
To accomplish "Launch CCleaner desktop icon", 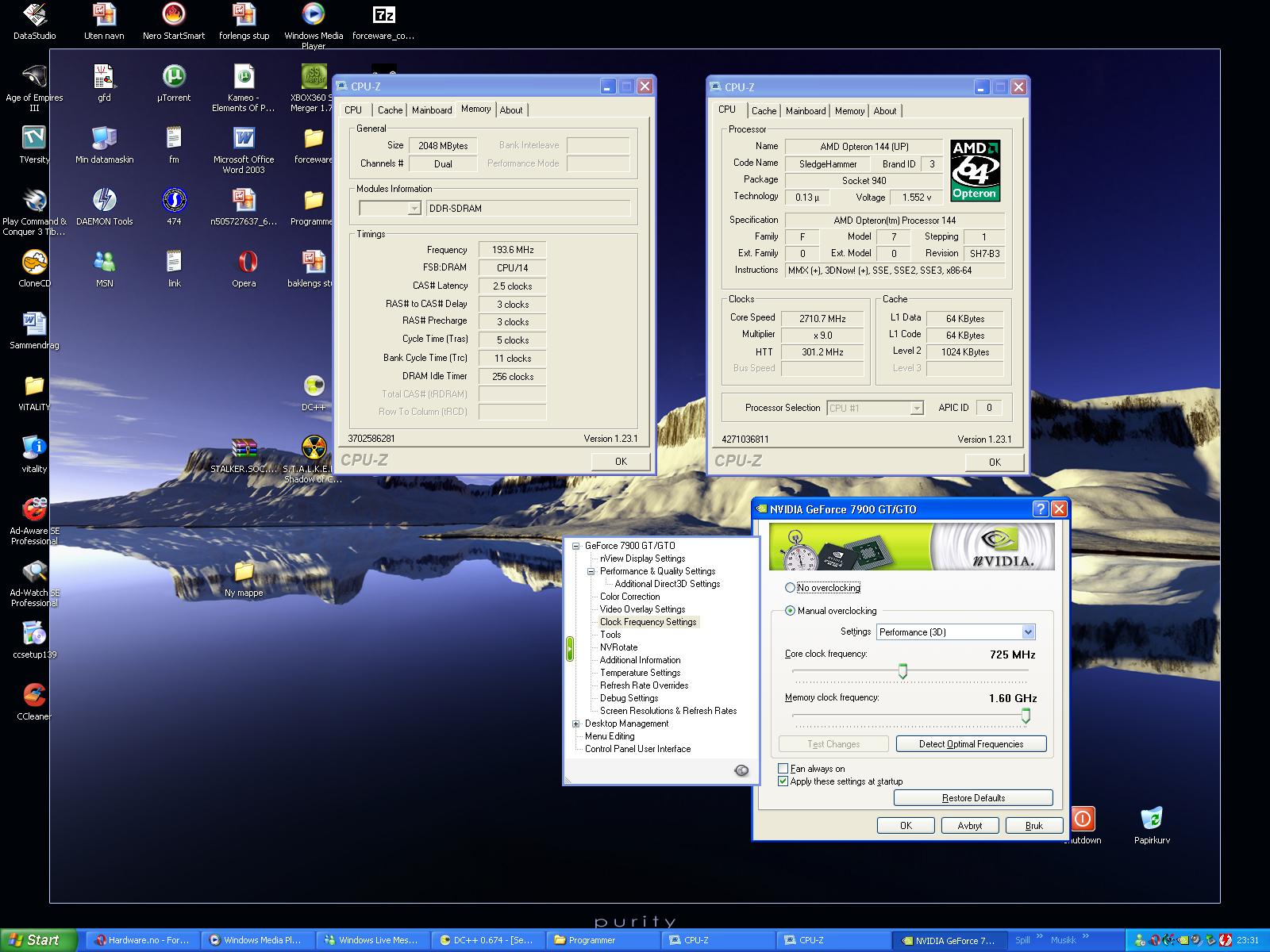I will tap(34, 702).
